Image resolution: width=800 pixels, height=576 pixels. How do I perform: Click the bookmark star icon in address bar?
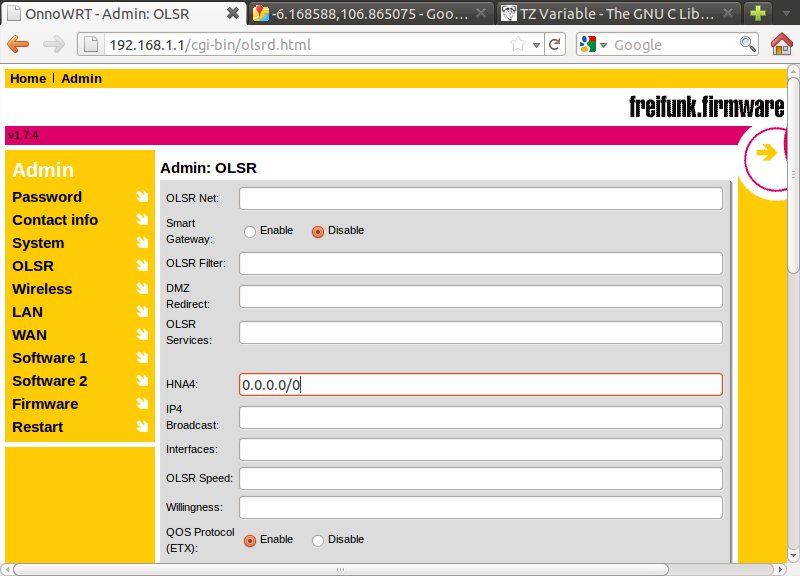click(x=518, y=44)
